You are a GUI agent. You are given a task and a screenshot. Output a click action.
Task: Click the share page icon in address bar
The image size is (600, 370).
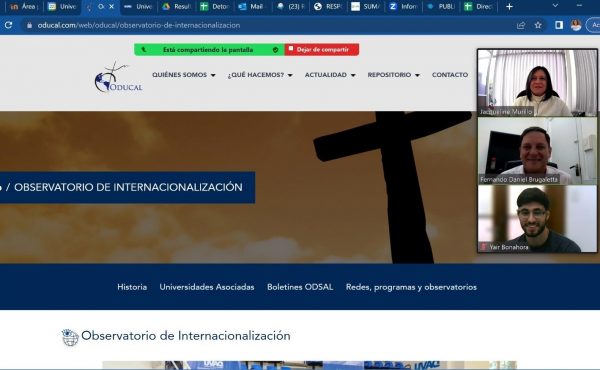coord(521,25)
